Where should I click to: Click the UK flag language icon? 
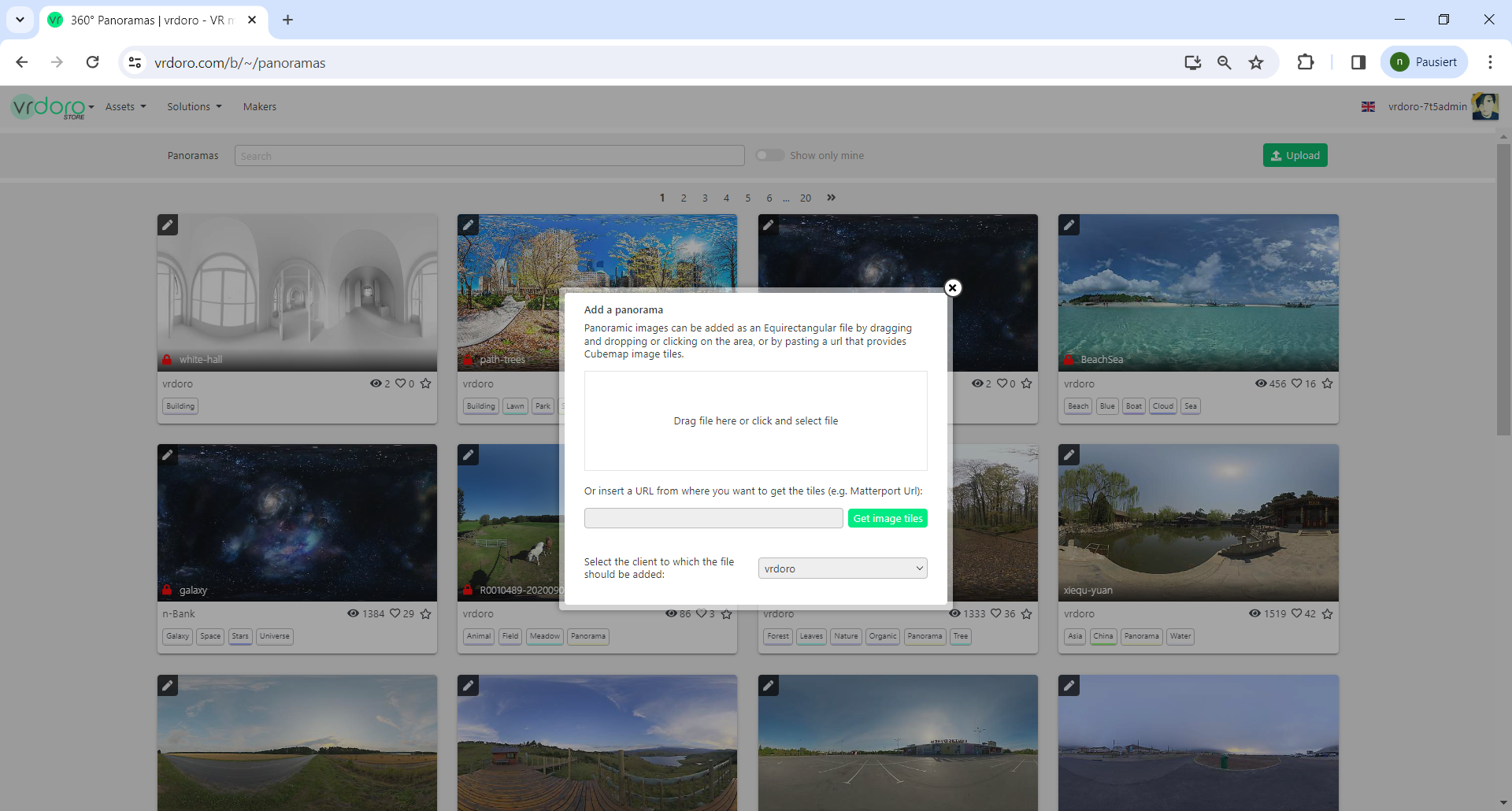tap(1368, 107)
